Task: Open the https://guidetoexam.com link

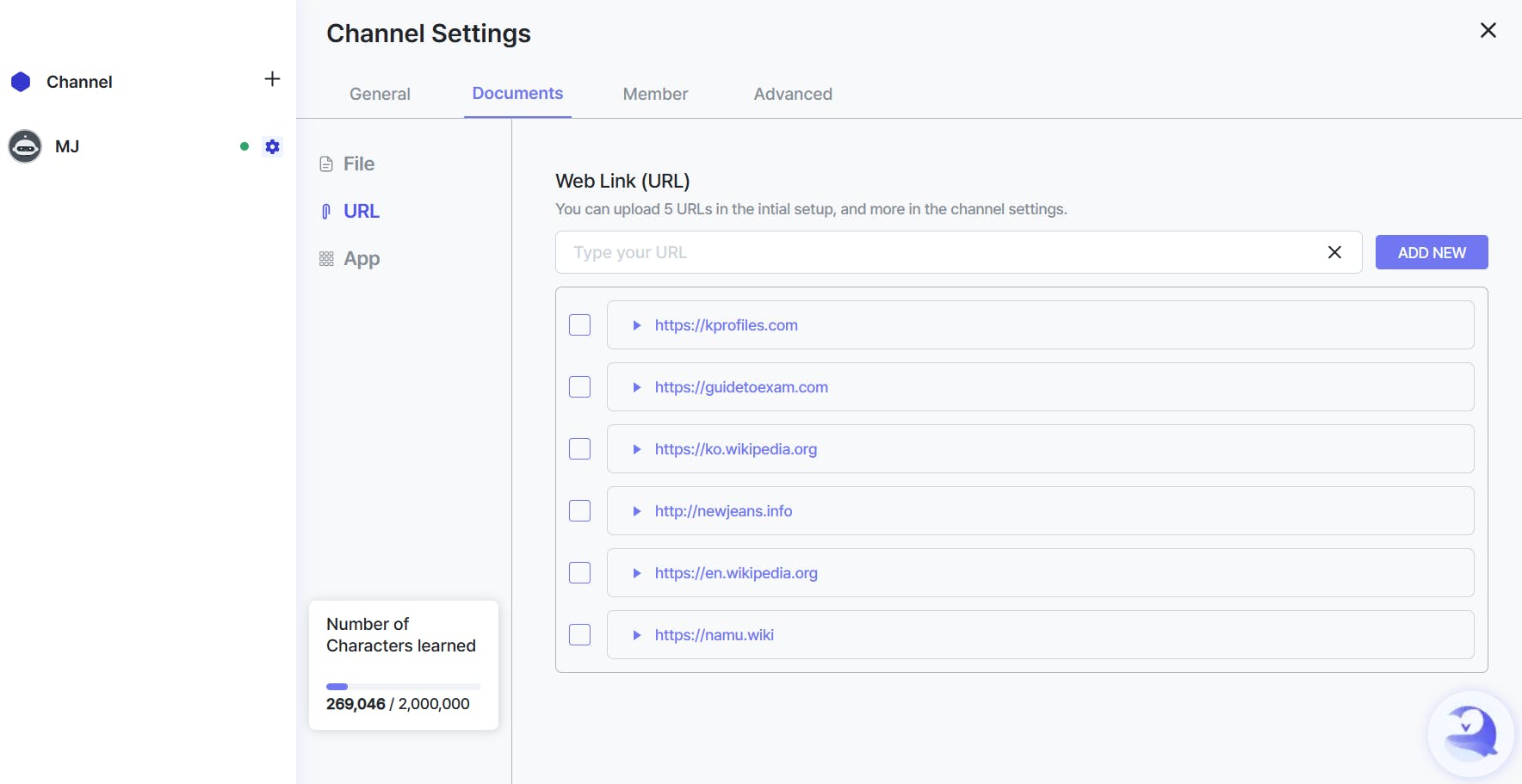Action: tap(741, 387)
